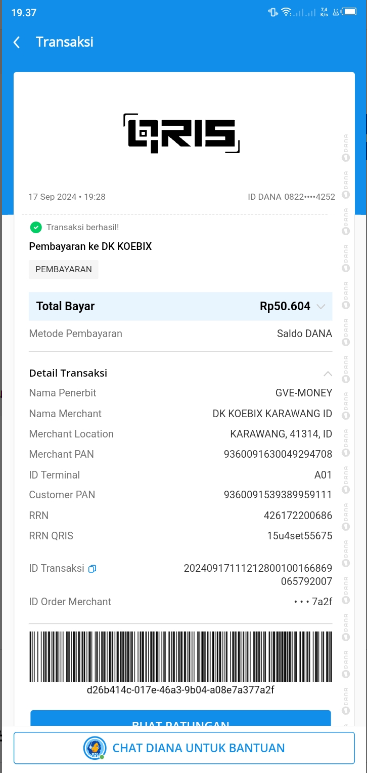Select the ID Terminal value A01
The width and height of the screenshot is (367, 773).
[323, 475]
